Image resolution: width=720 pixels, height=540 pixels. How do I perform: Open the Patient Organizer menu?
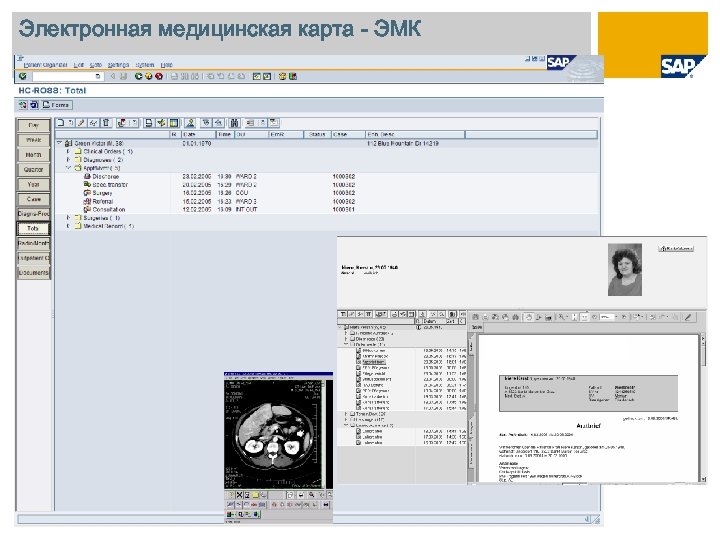pyautogui.click(x=45, y=65)
